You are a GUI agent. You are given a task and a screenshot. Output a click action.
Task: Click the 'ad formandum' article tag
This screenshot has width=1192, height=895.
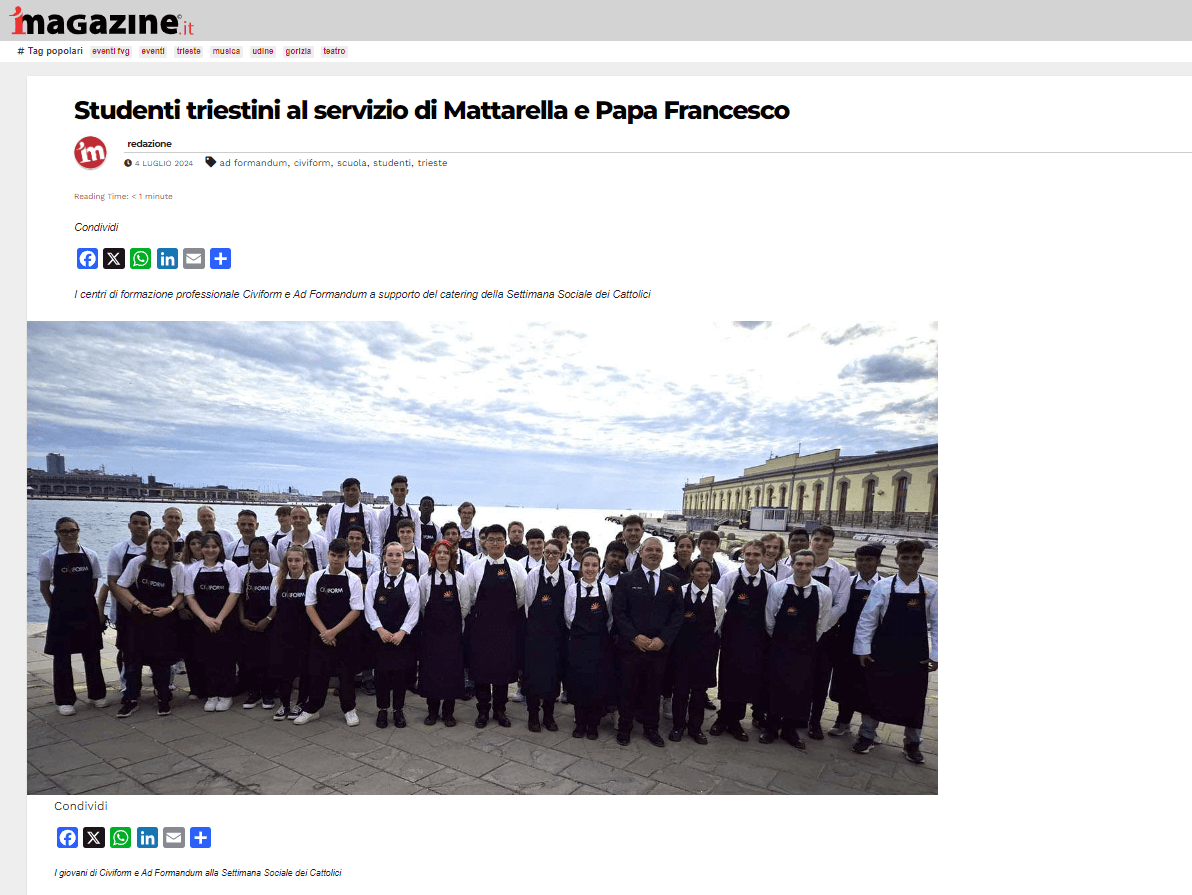click(253, 163)
